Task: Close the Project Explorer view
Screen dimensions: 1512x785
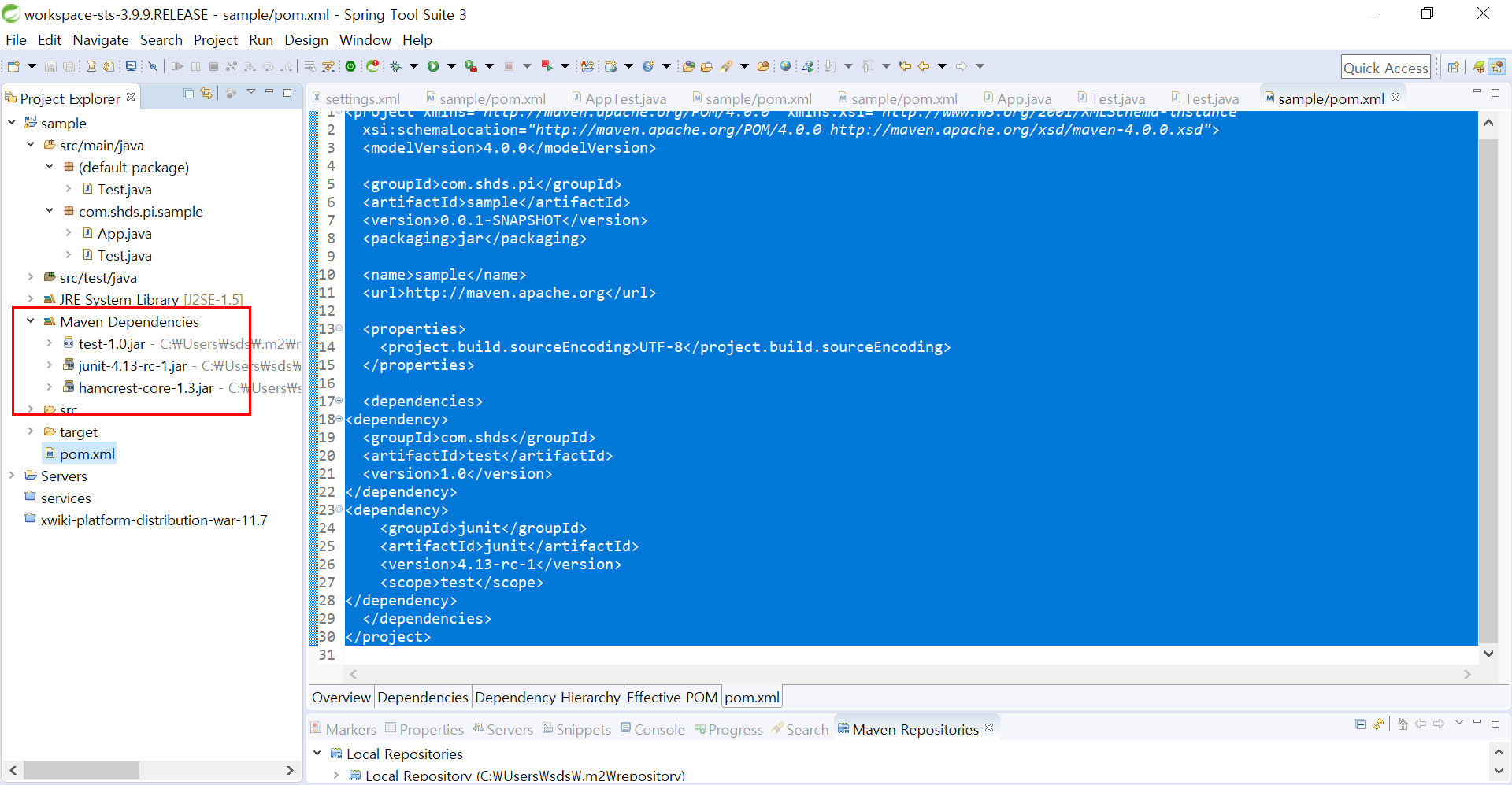Action: coord(131,97)
